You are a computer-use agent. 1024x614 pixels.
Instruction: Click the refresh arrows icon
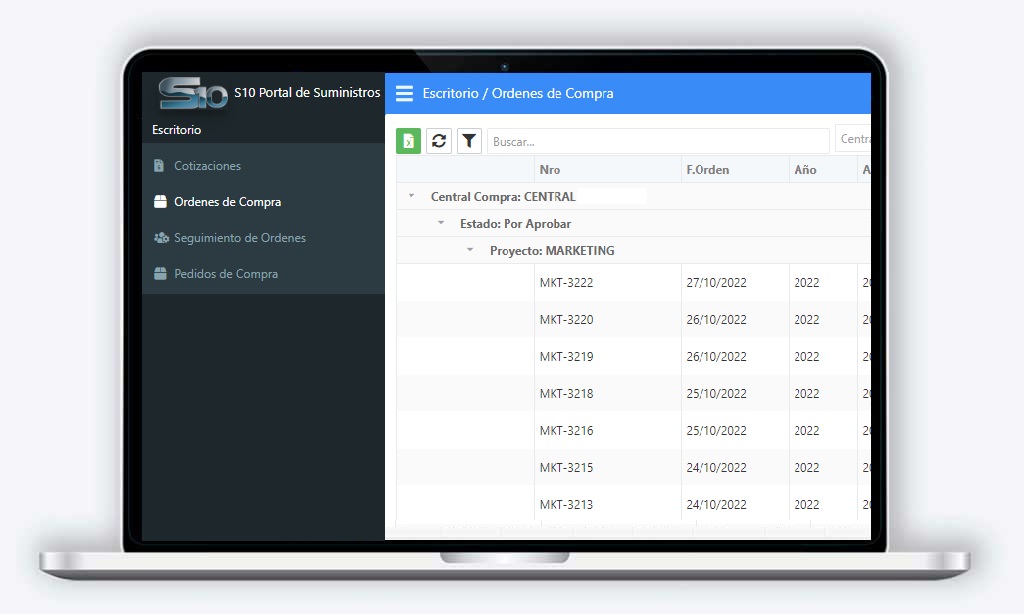(x=439, y=141)
